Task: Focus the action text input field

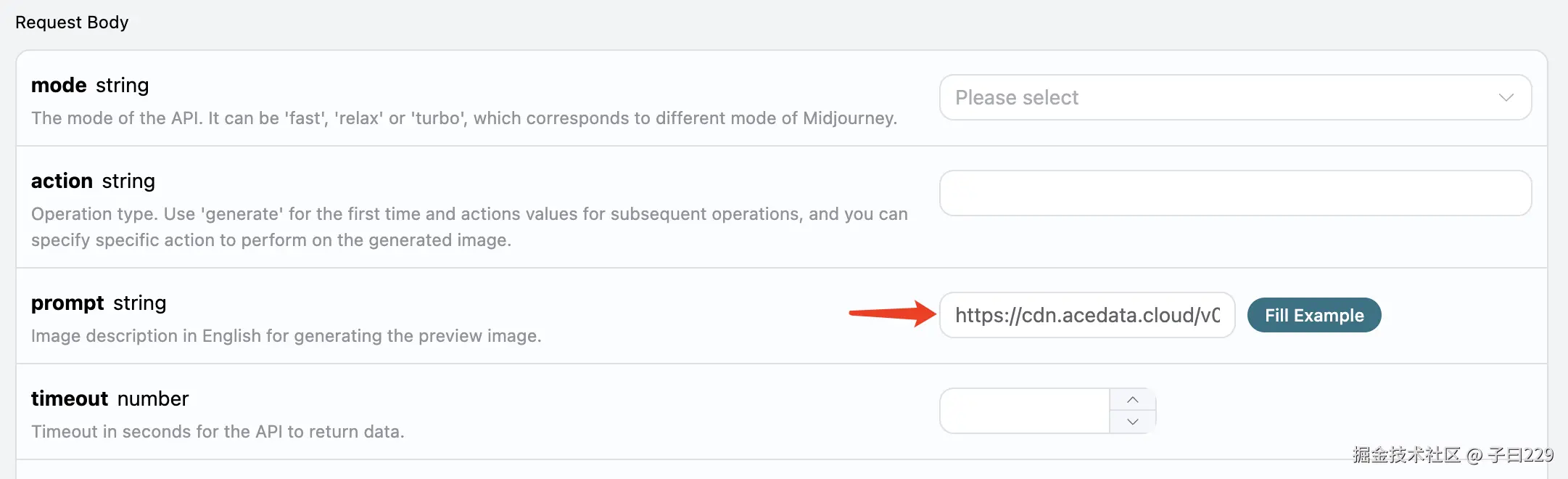Action: pyautogui.click(x=1234, y=193)
